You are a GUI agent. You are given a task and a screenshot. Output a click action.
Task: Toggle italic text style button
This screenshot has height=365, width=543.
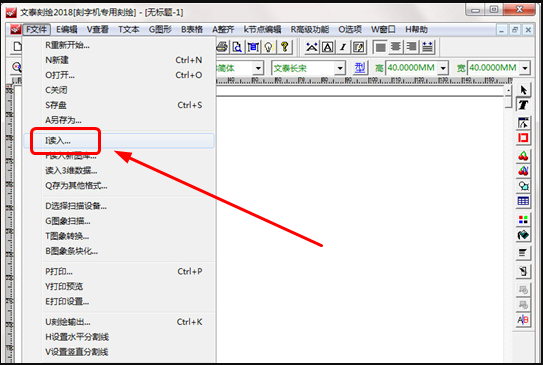click(x=343, y=47)
